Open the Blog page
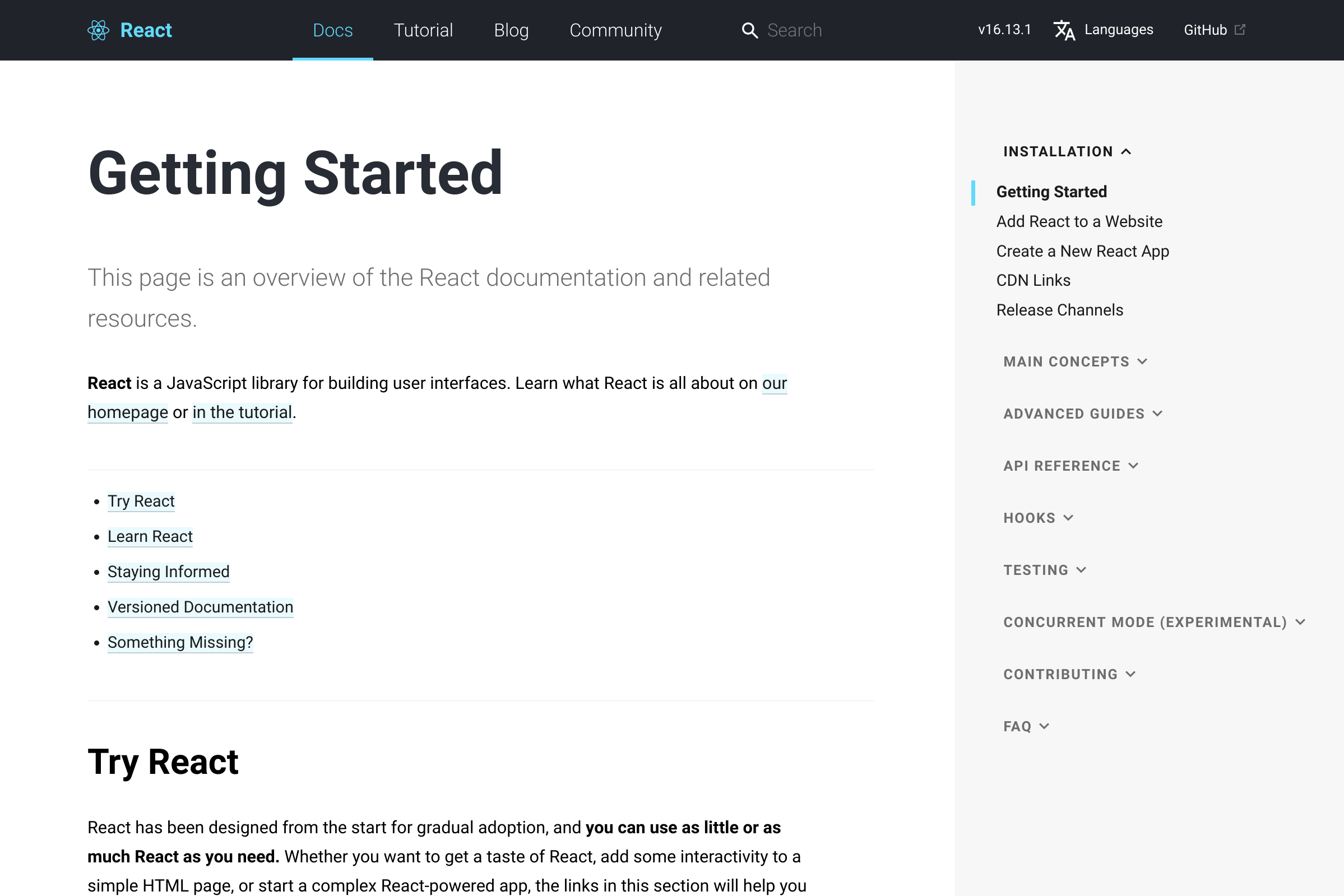The image size is (1344, 896). point(511,30)
